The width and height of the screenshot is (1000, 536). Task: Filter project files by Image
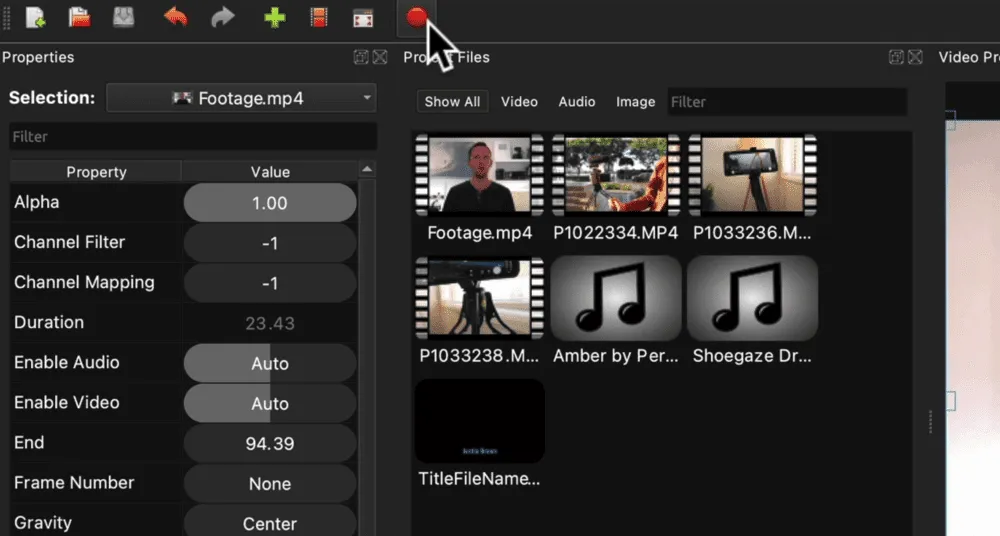point(635,101)
